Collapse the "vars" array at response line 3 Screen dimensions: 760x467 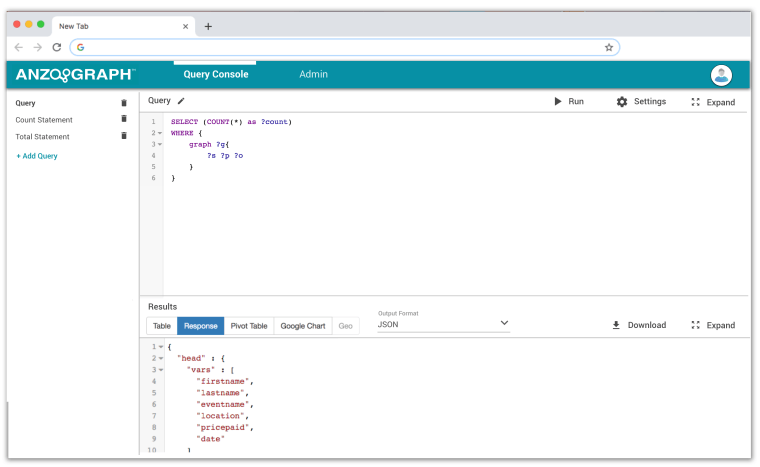tap(160, 370)
